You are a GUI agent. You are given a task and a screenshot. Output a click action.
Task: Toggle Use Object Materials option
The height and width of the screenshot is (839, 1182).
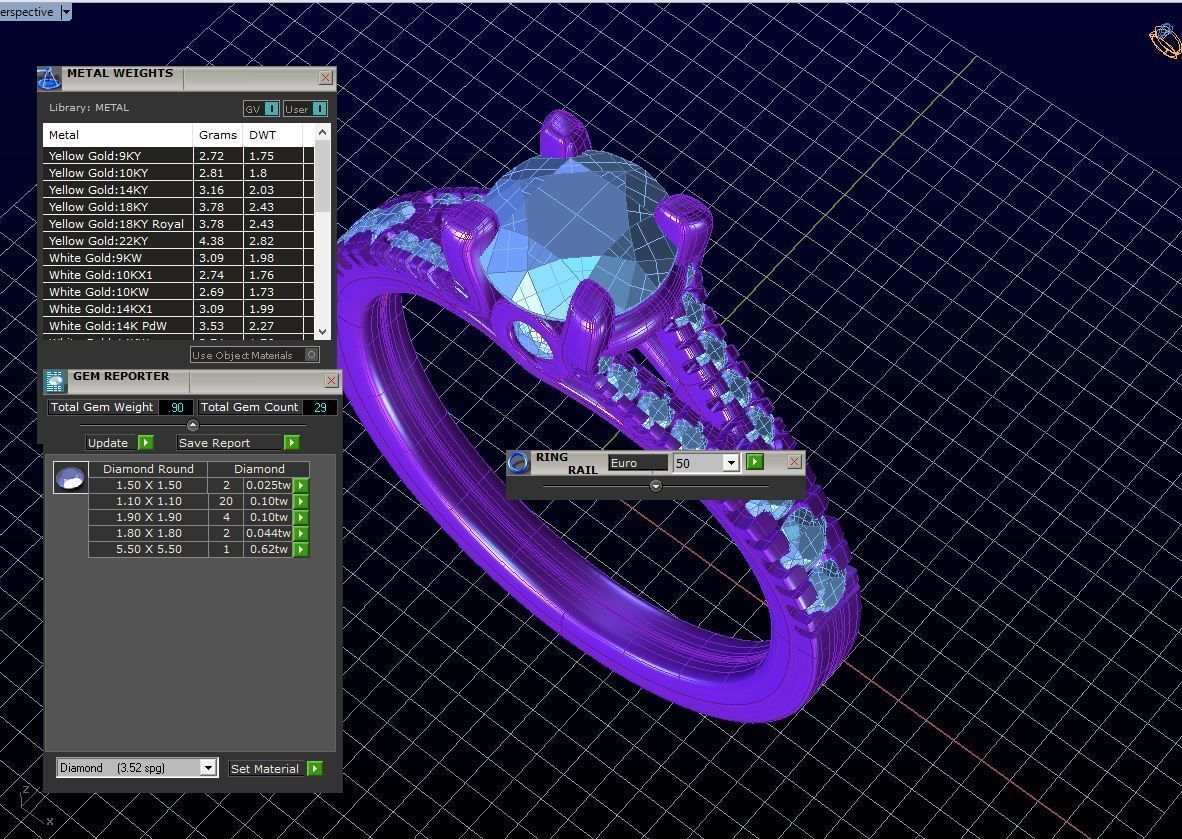point(312,354)
